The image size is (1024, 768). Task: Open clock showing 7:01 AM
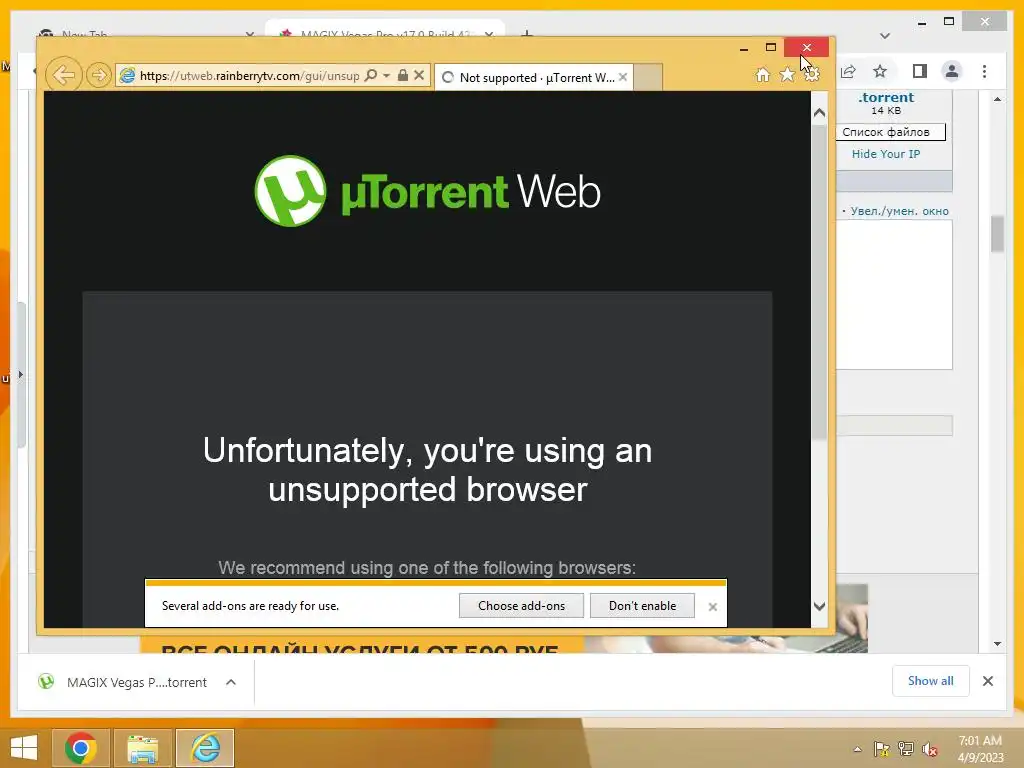(980, 748)
